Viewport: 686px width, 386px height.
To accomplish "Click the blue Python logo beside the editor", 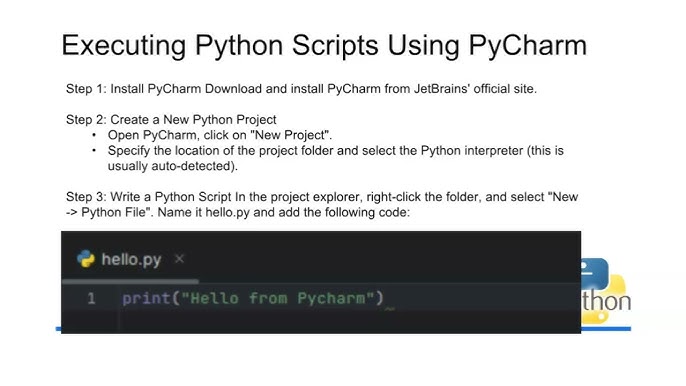I will coord(594,274).
